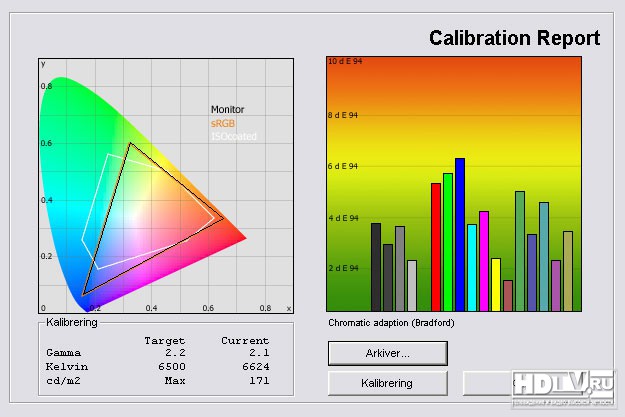The image size is (625, 417).
Task: Click the current Kelvin value 6624
Action: pos(256,366)
